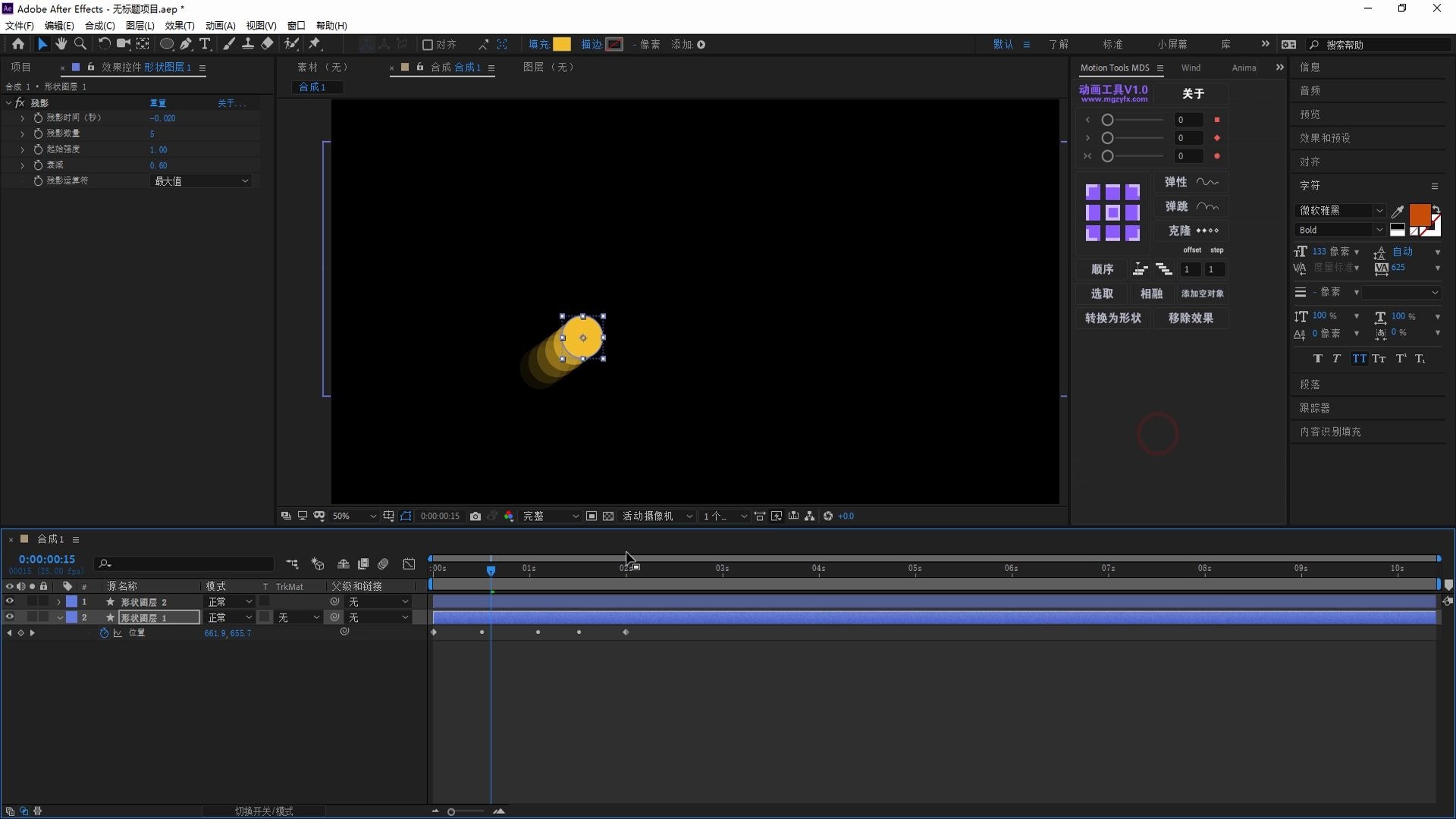Toggle frame blending switch in timeline

coord(363,564)
